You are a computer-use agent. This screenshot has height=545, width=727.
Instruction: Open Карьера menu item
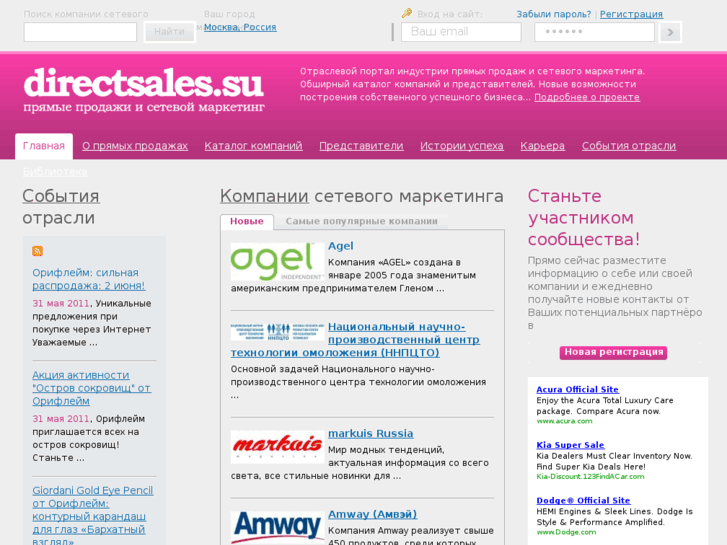coord(542,146)
